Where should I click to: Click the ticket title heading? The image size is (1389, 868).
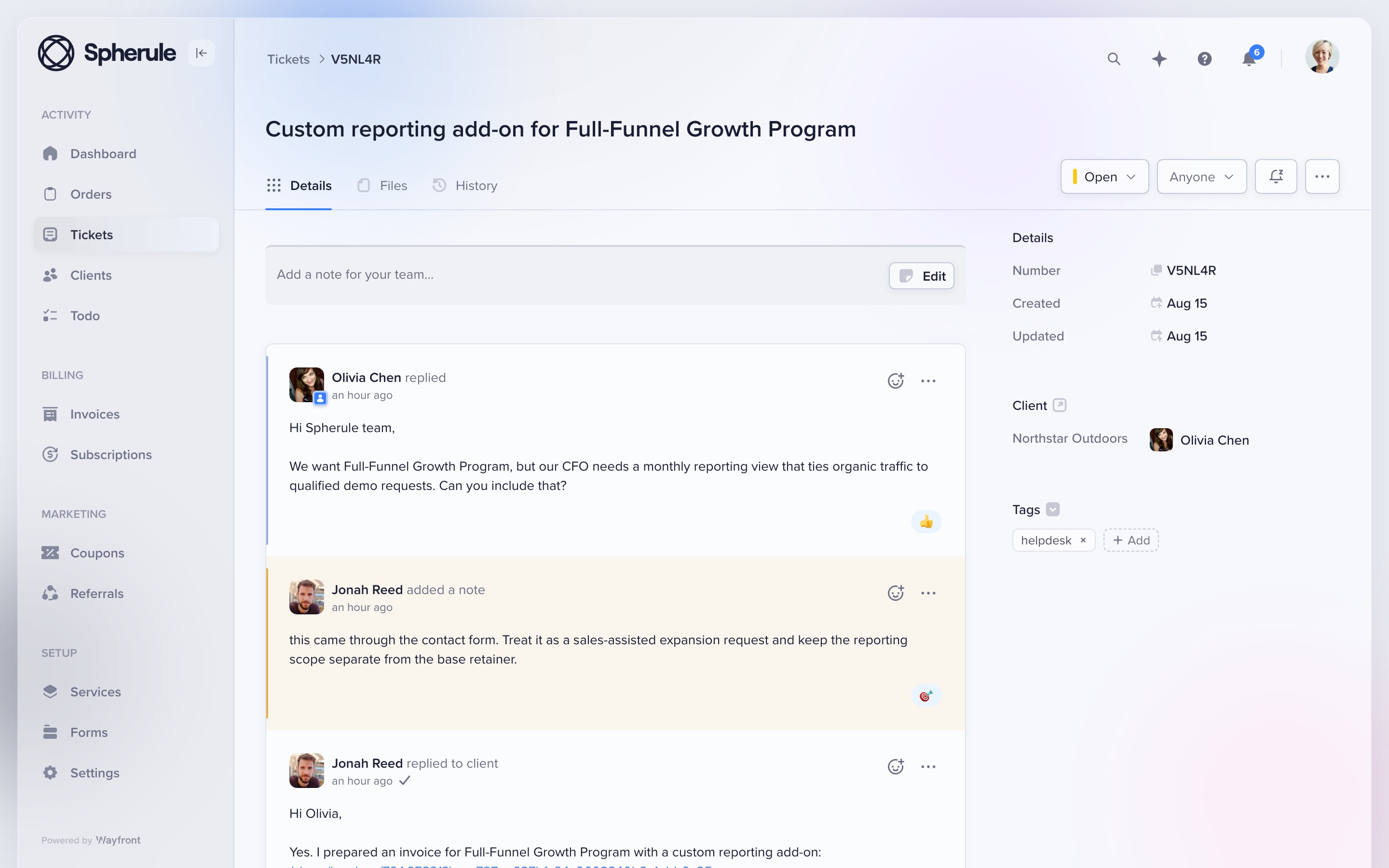tap(560, 129)
